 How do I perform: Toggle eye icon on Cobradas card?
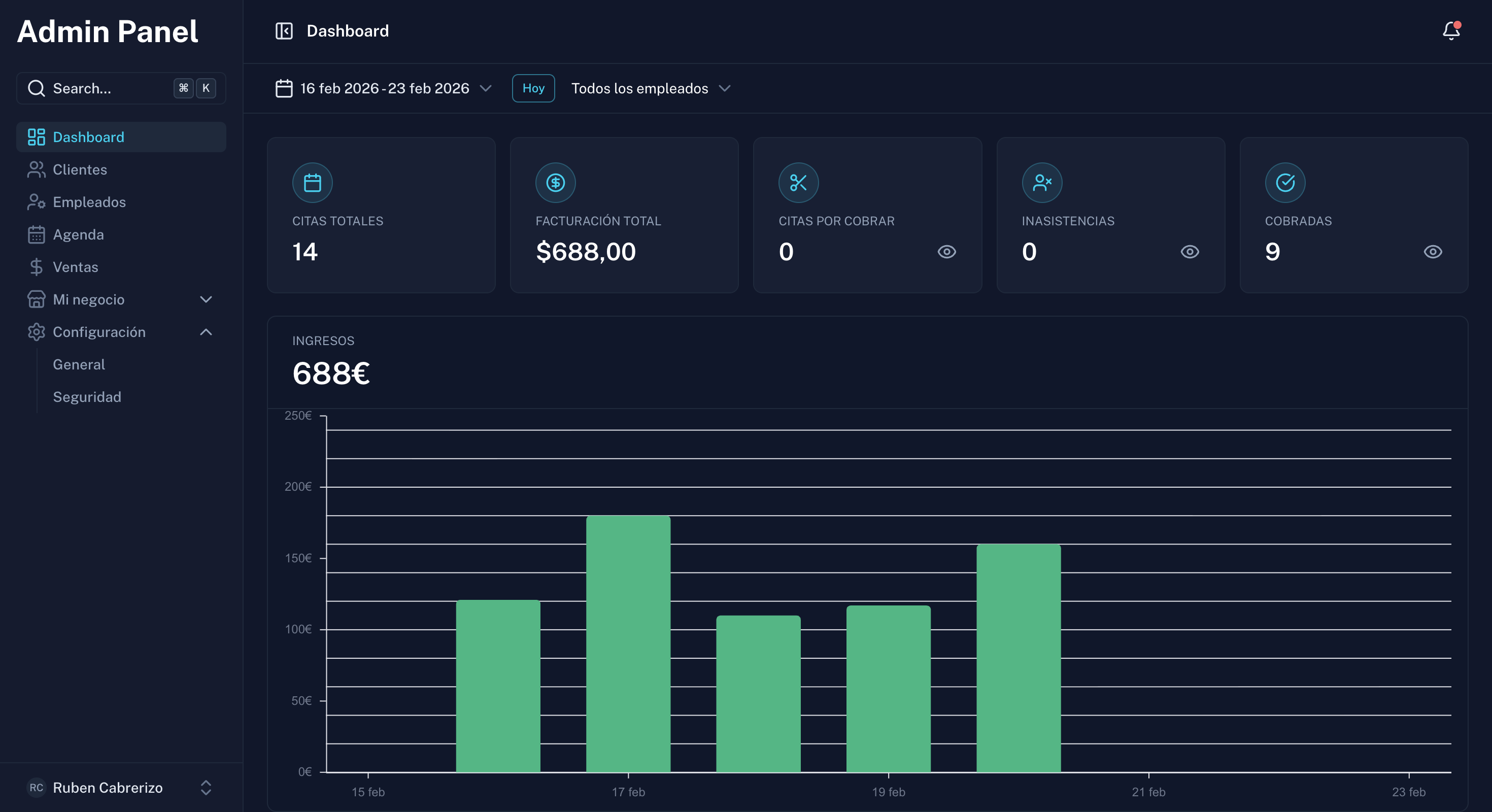[x=1432, y=252]
